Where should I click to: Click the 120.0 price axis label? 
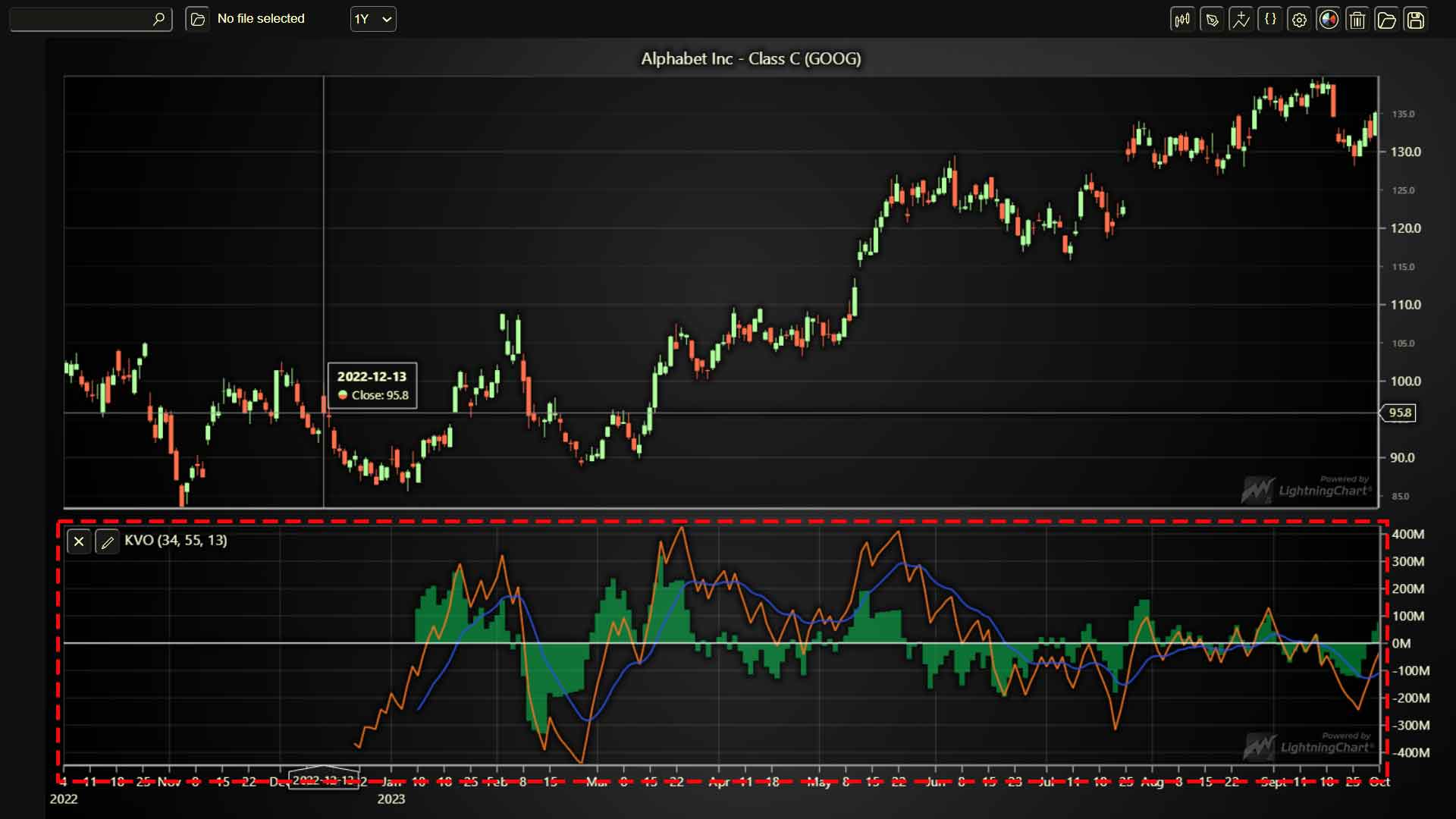coord(1405,228)
